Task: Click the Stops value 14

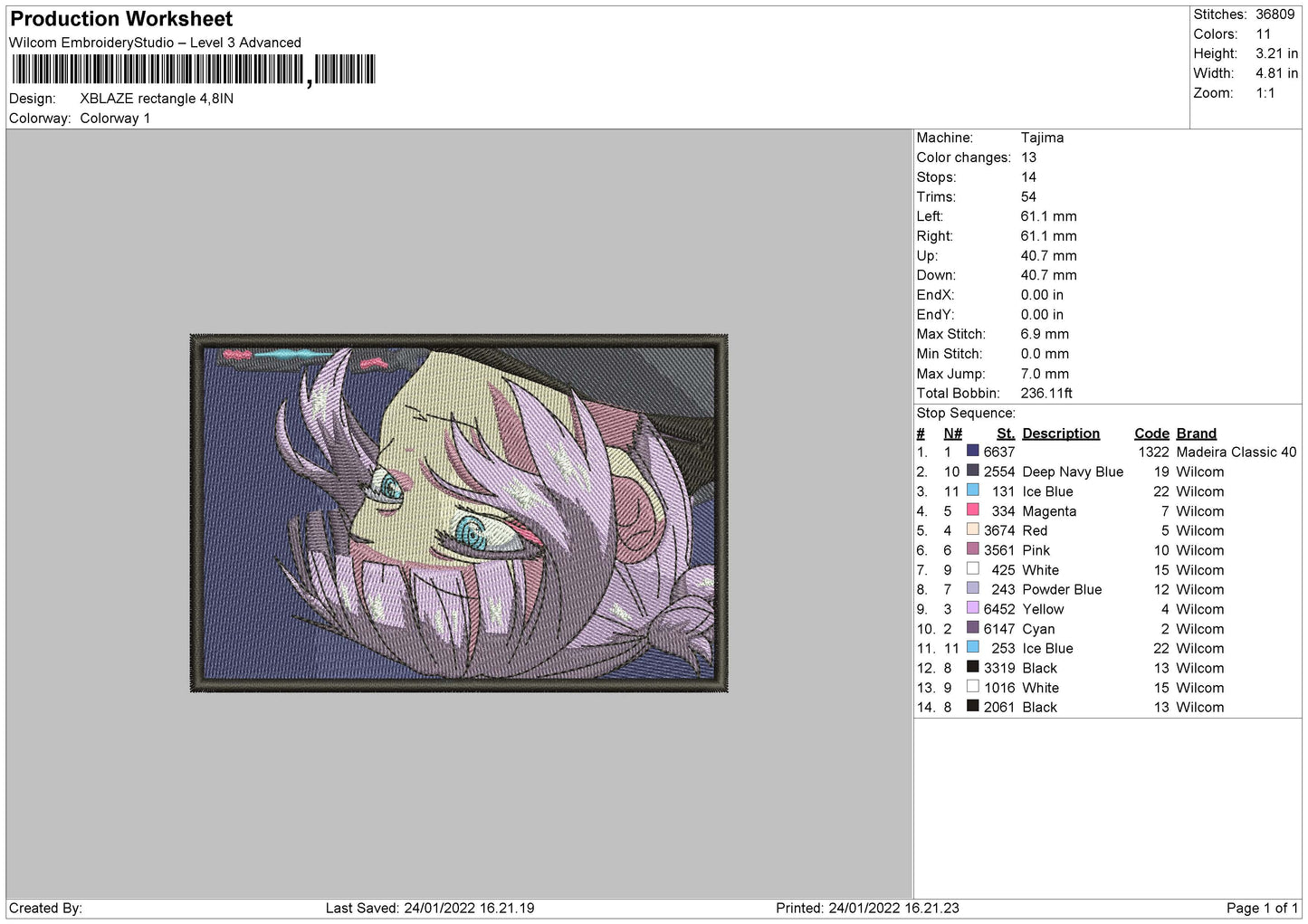Action: [1028, 177]
